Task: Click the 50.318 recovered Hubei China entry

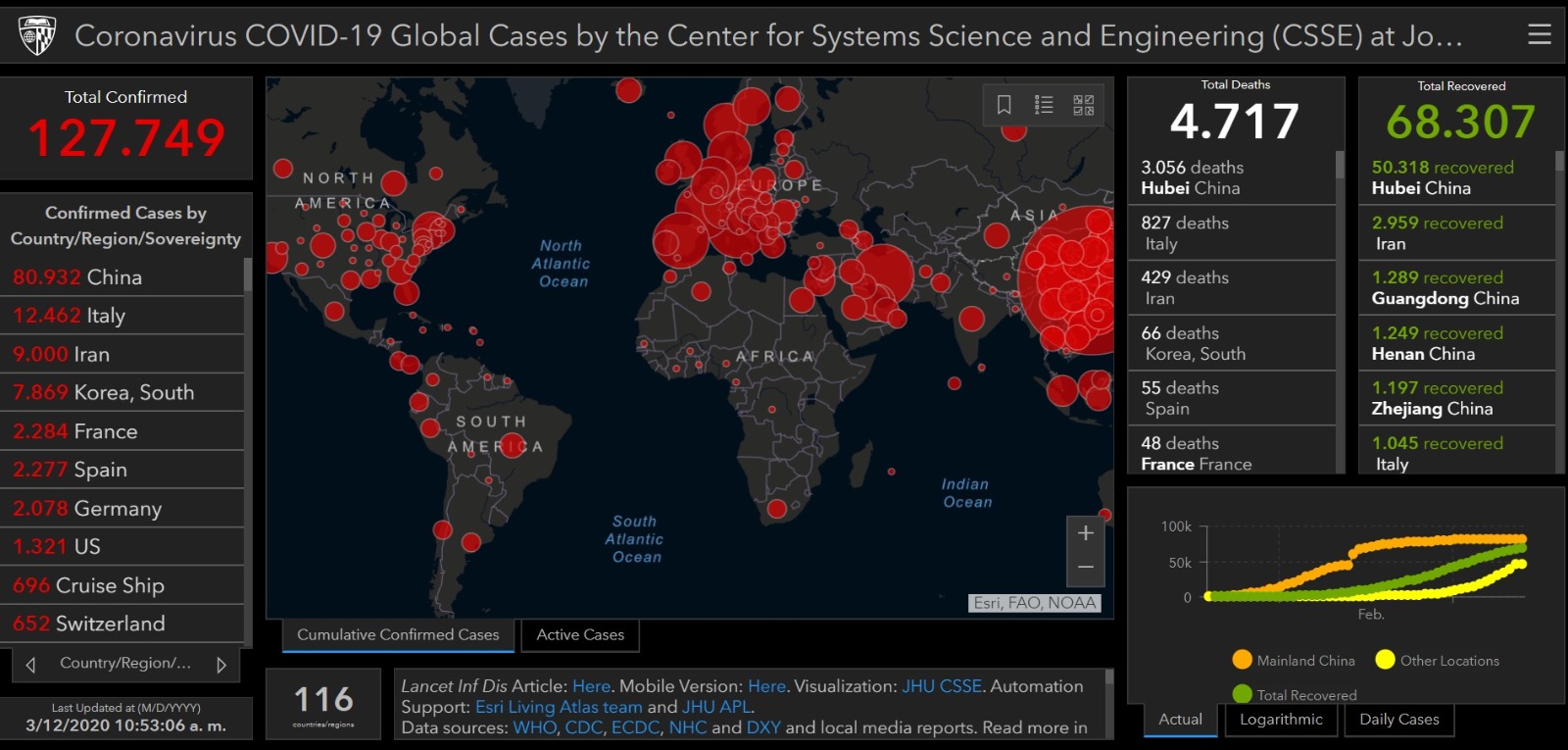Action: (1457, 177)
